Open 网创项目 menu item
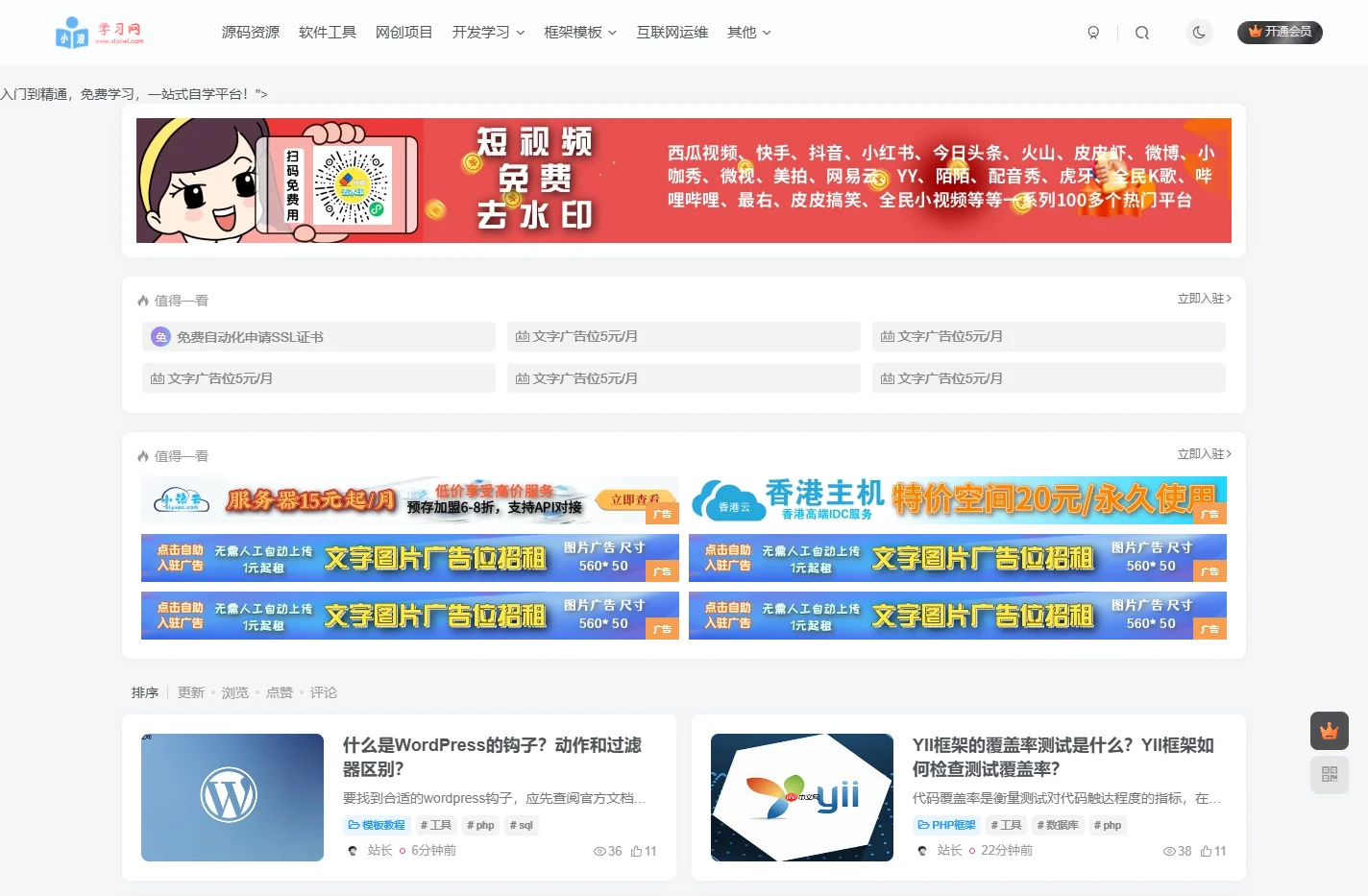 pyautogui.click(x=404, y=33)
